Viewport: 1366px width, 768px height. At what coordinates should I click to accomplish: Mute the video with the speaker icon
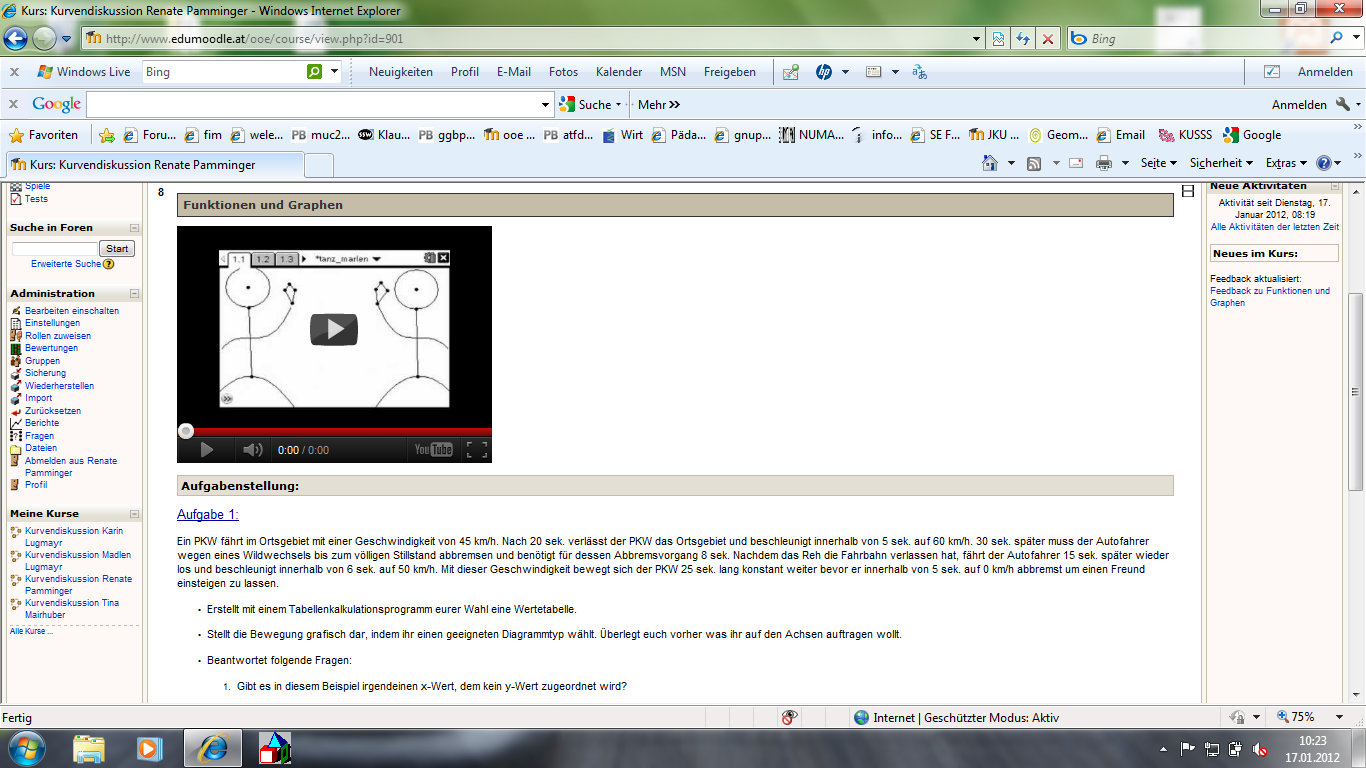point(253,450)
